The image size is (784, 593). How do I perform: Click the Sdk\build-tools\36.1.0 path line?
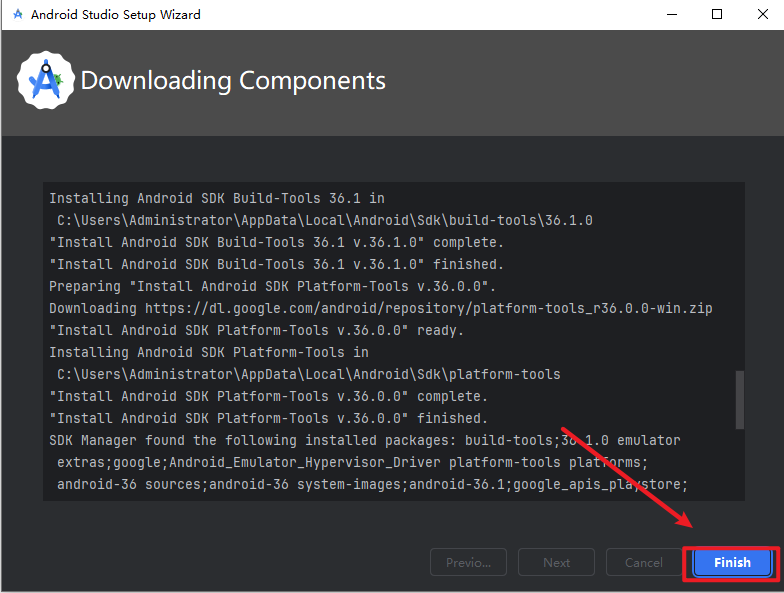click(x=324, y=220)
